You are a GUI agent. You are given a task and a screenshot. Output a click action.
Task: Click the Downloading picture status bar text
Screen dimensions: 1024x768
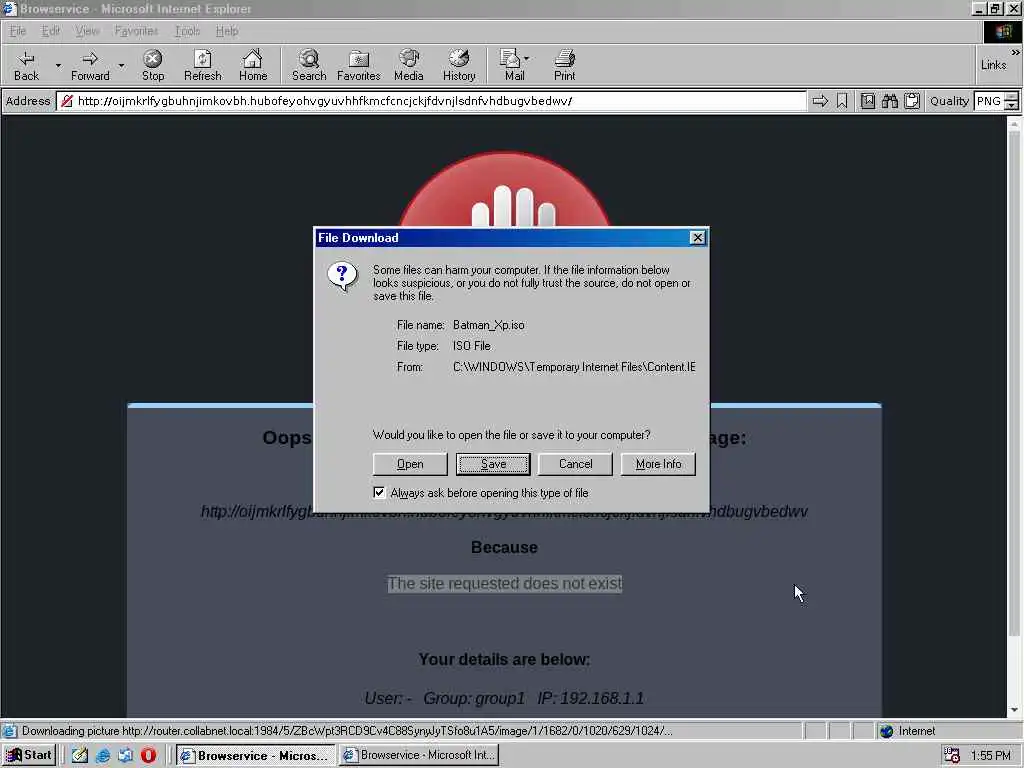[346, 731]
